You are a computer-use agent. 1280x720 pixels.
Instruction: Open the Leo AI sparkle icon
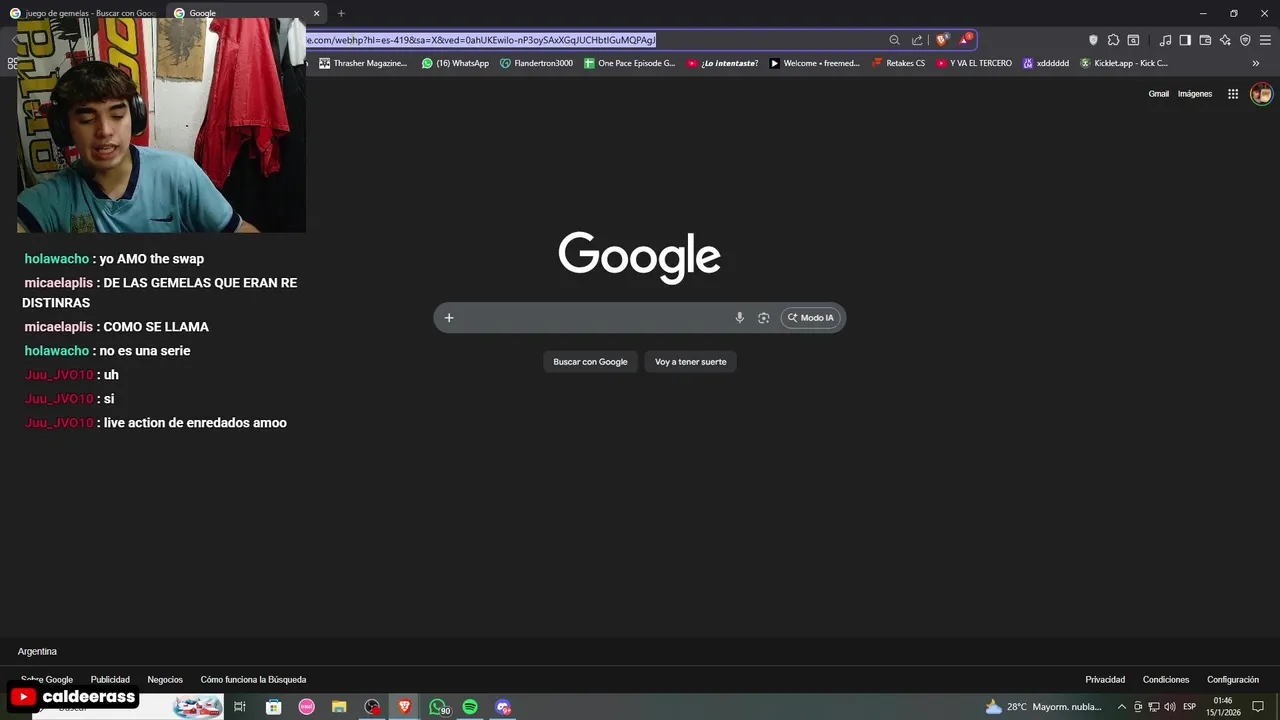(x=1225, y=40)
